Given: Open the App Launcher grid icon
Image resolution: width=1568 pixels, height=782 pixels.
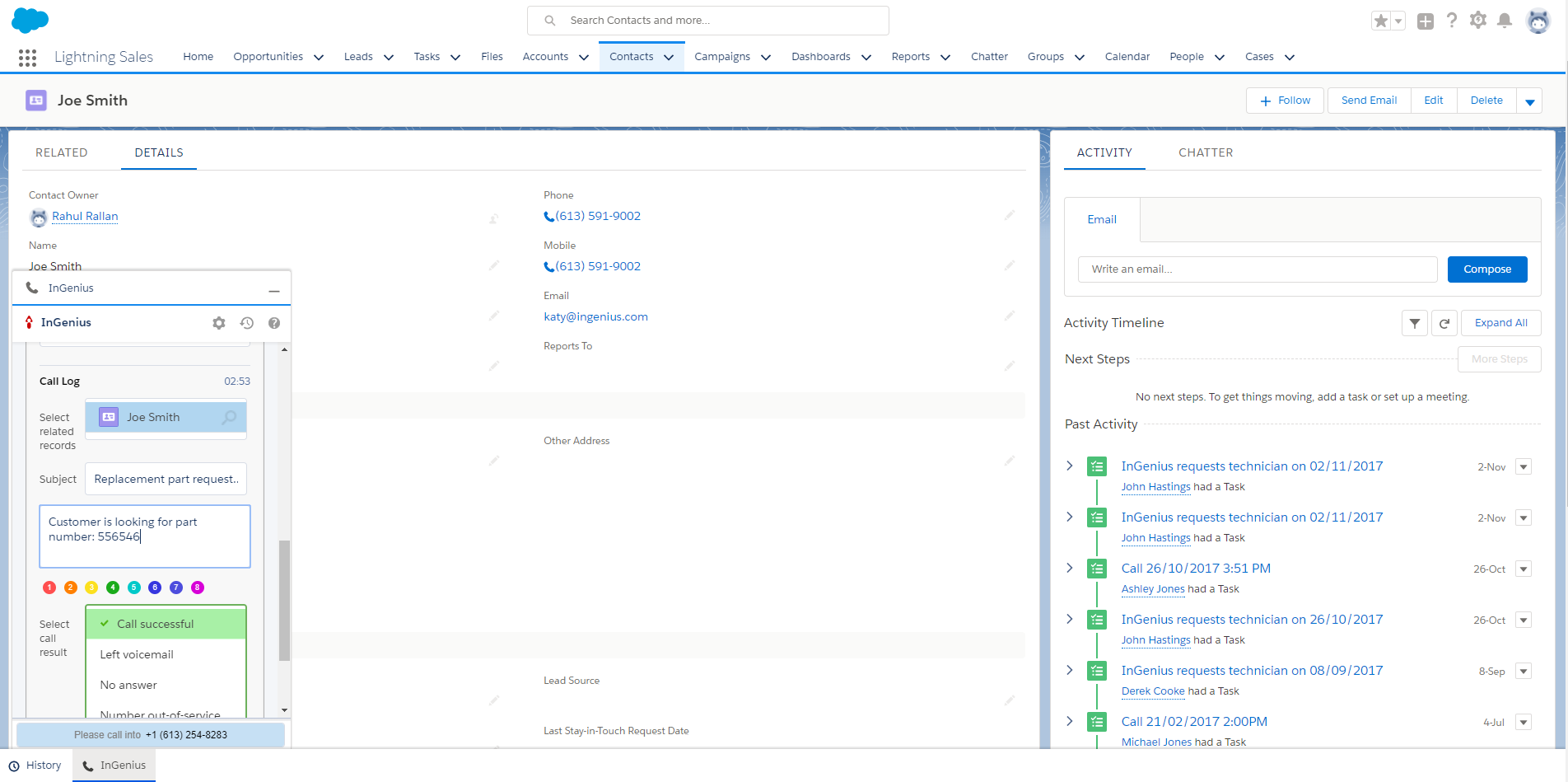Looking at the screenshot, I should pyautogui.click(x=27, y=57).
